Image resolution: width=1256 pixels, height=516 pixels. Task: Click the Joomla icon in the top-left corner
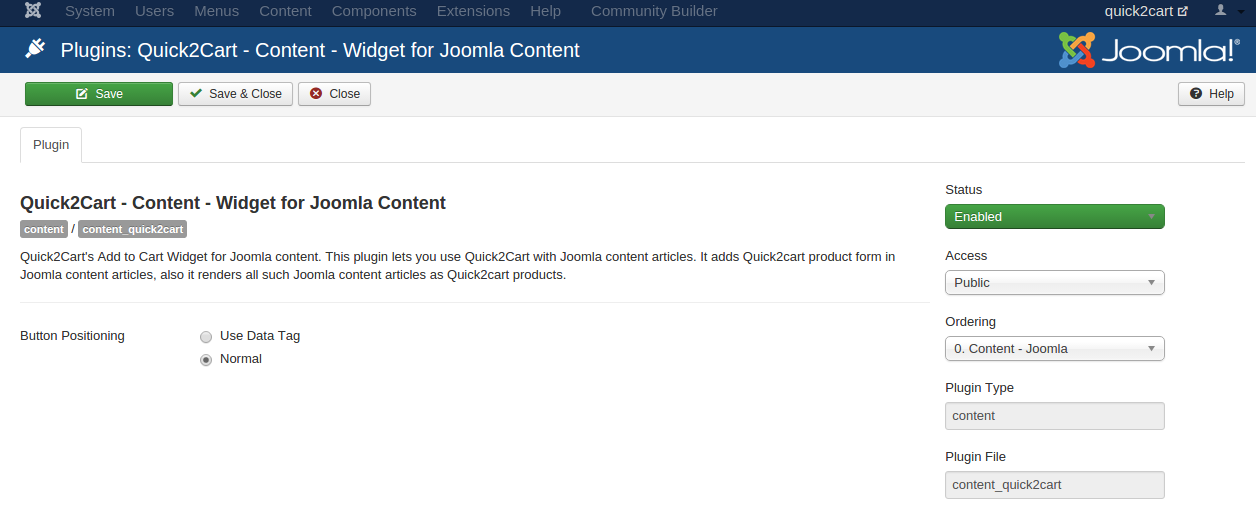(33, 11)
